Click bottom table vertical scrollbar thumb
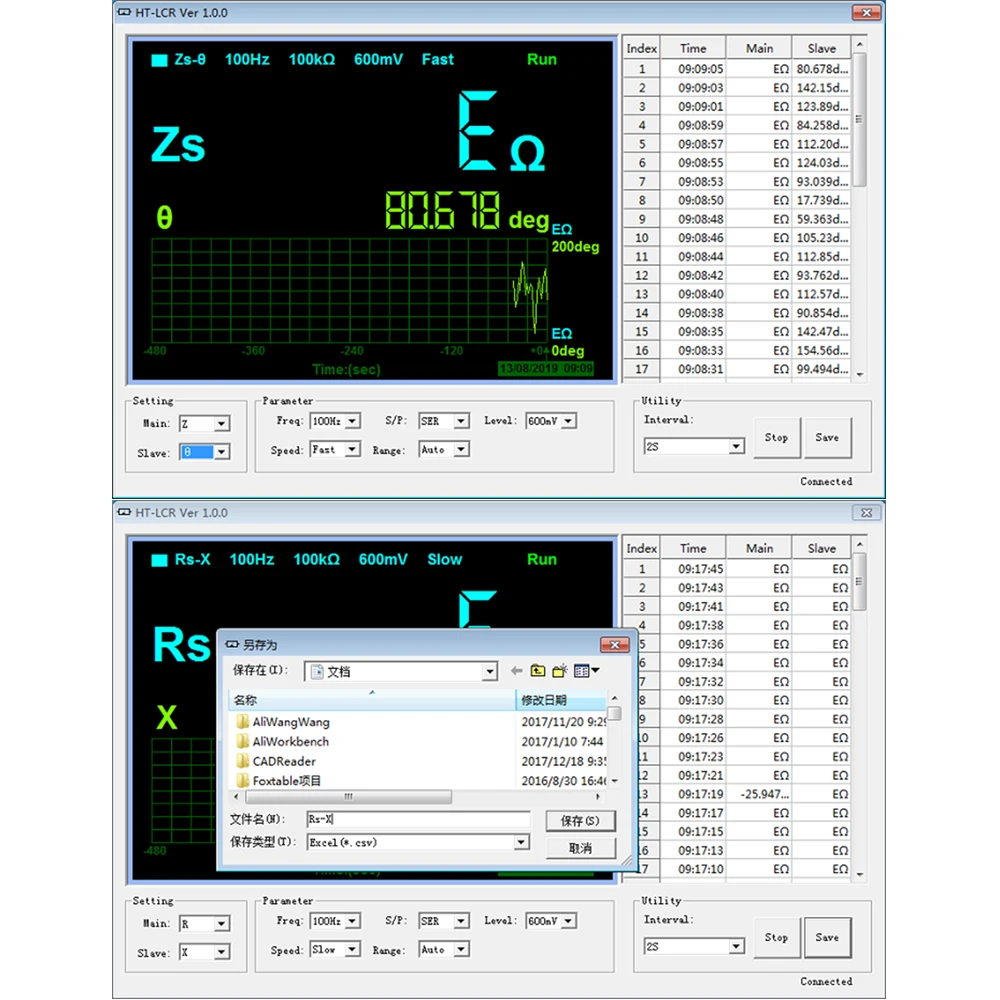Viewport: 1000px width, 1000px height. tap(859, 582)
